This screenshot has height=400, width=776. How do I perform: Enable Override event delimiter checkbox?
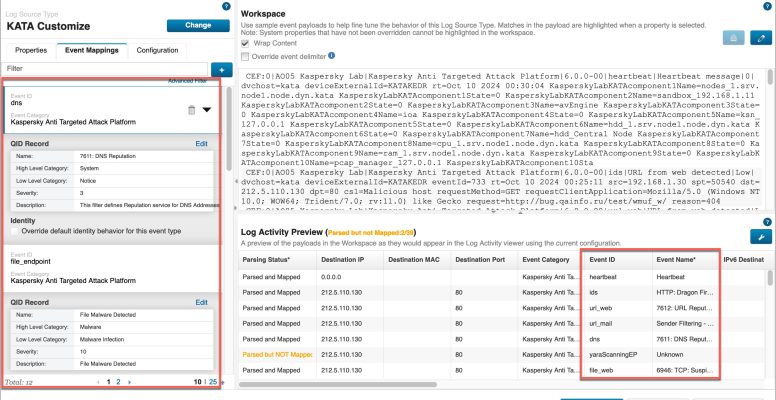point(245,56)
